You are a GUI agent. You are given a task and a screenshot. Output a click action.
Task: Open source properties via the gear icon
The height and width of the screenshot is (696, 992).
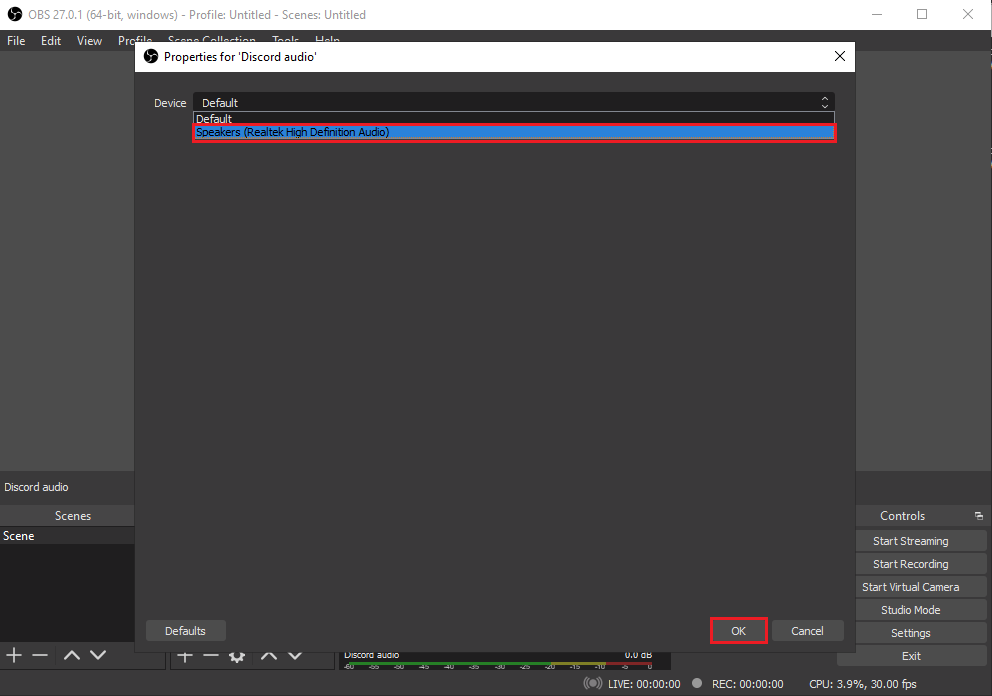[237, 657]
